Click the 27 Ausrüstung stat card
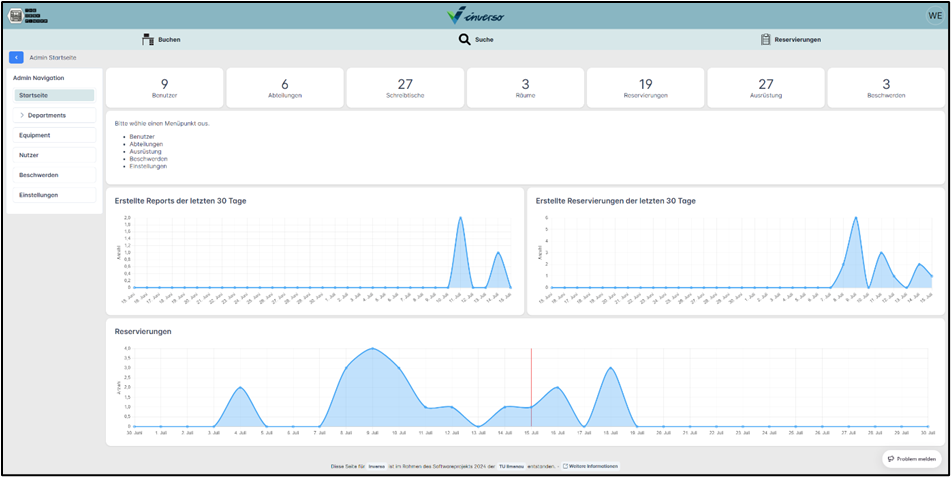 coord(766,87)
